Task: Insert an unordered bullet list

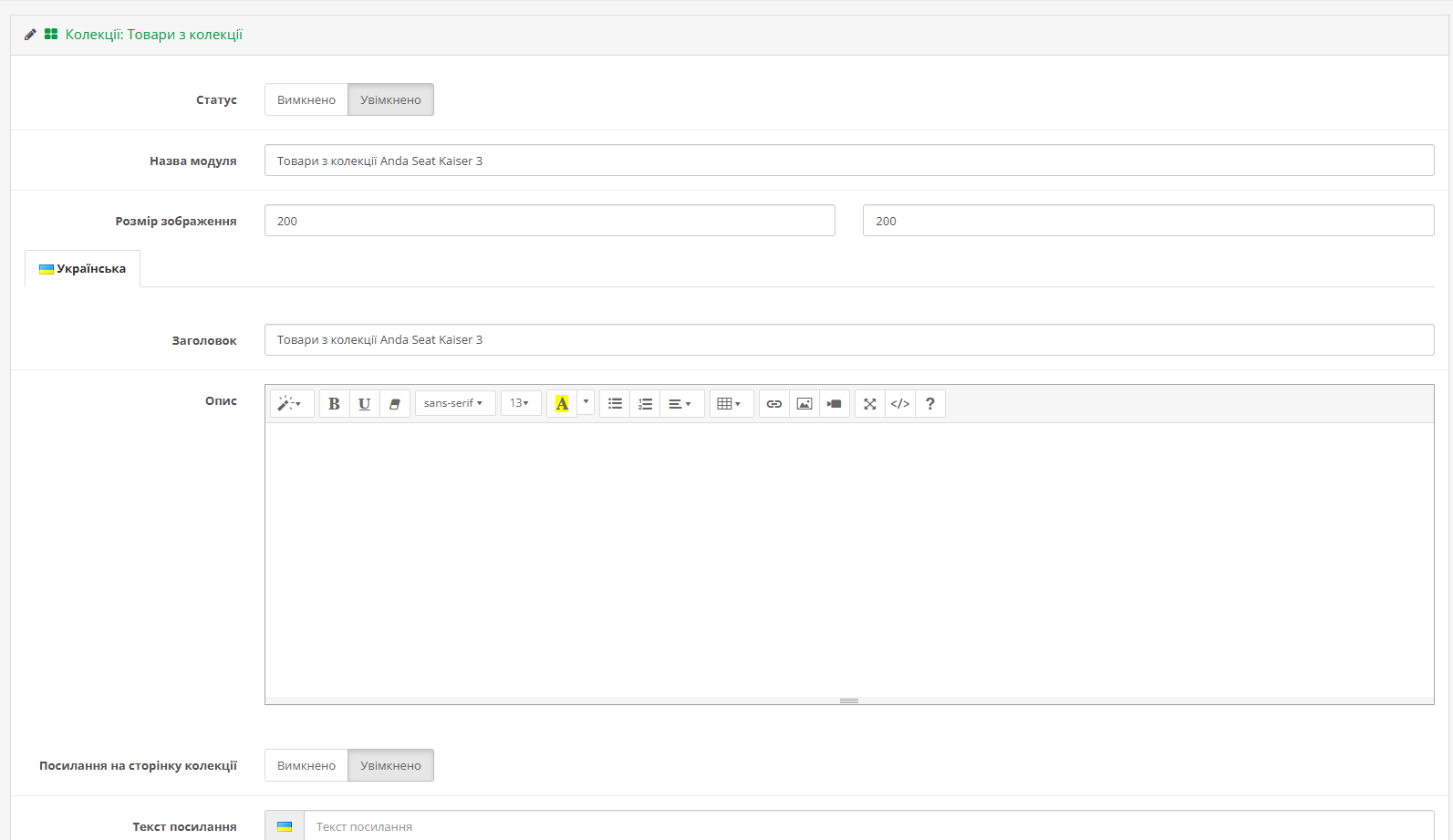Action: click(616, 404)
